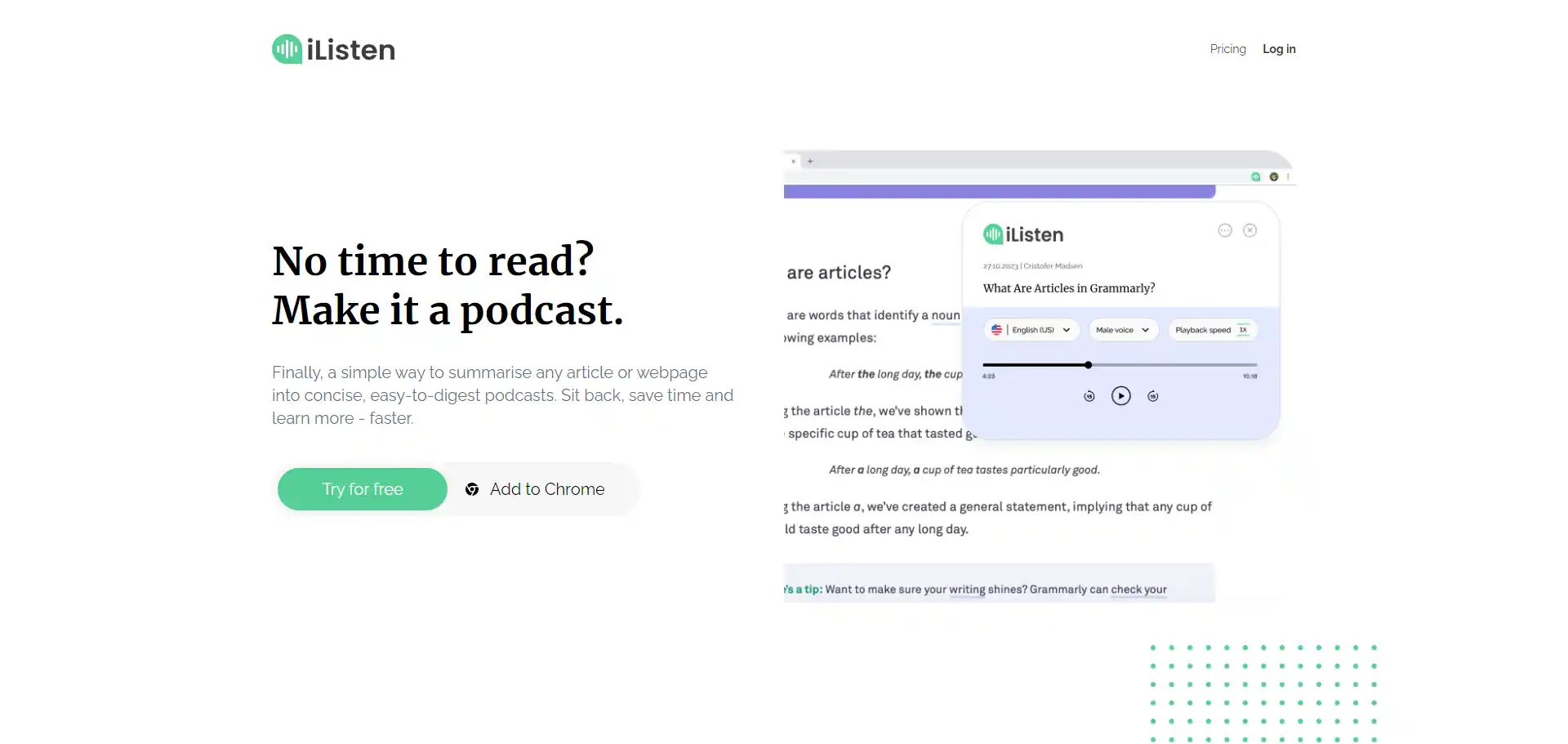The height and width of the screenshot is (744, 1568).
Task: Click the iListen extension icon in the mock browser toolbar
Action: pyautogui.click(x=1256, y=176)
